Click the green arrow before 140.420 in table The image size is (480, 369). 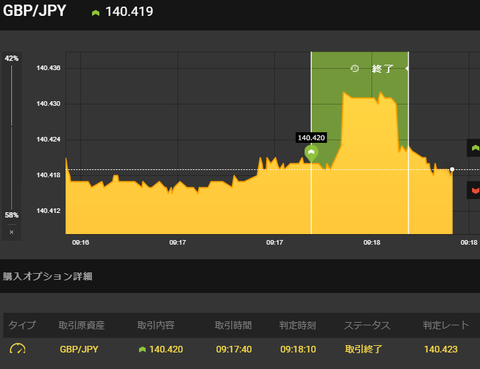point(142,349)
